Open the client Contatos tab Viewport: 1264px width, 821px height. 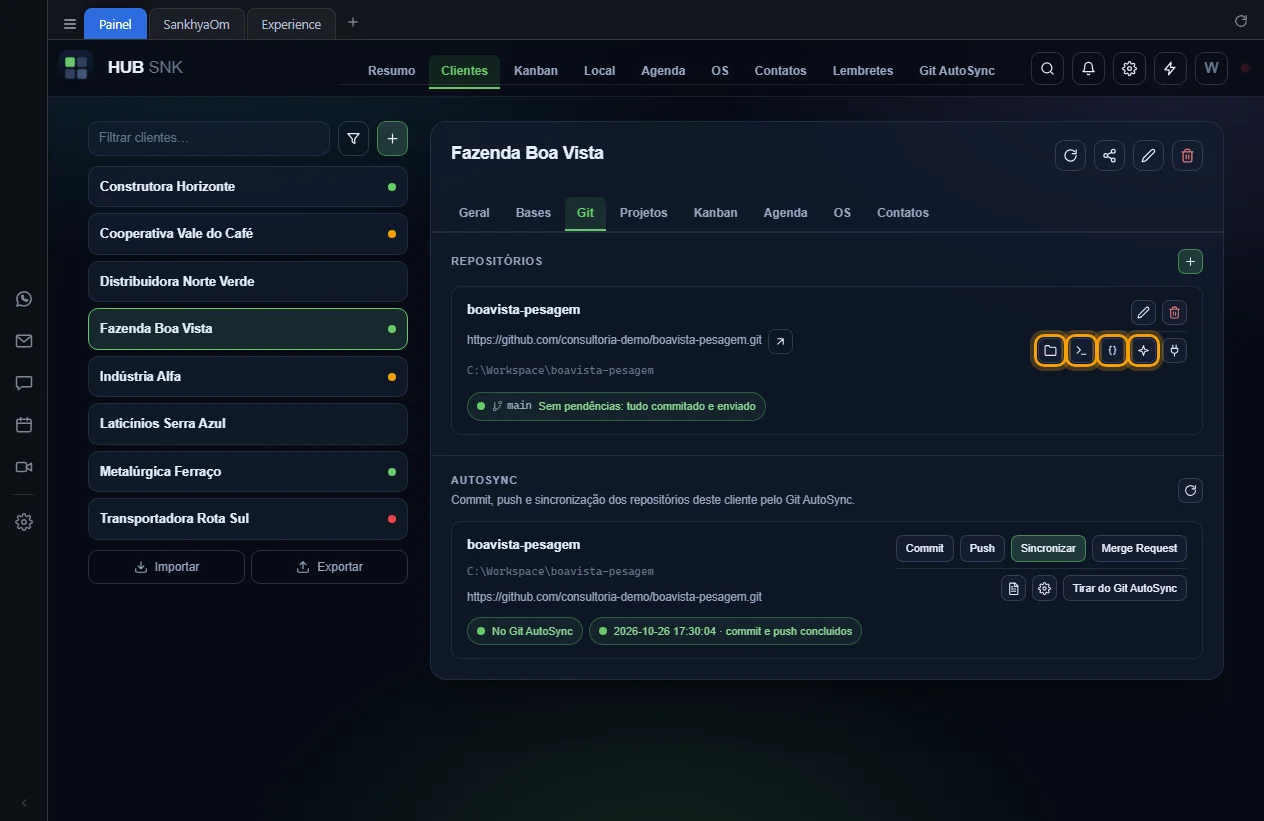(903, 213)
